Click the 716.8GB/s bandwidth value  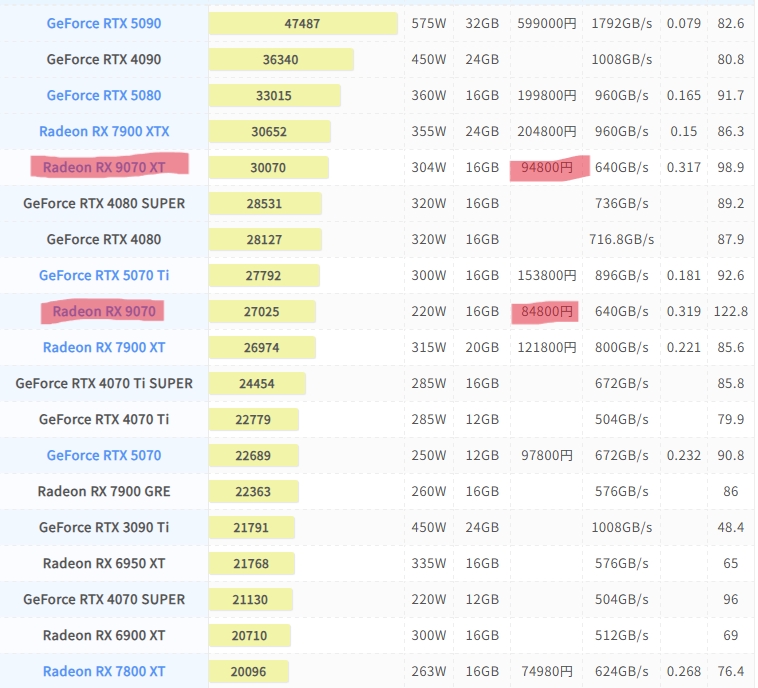tap(622, 239)
